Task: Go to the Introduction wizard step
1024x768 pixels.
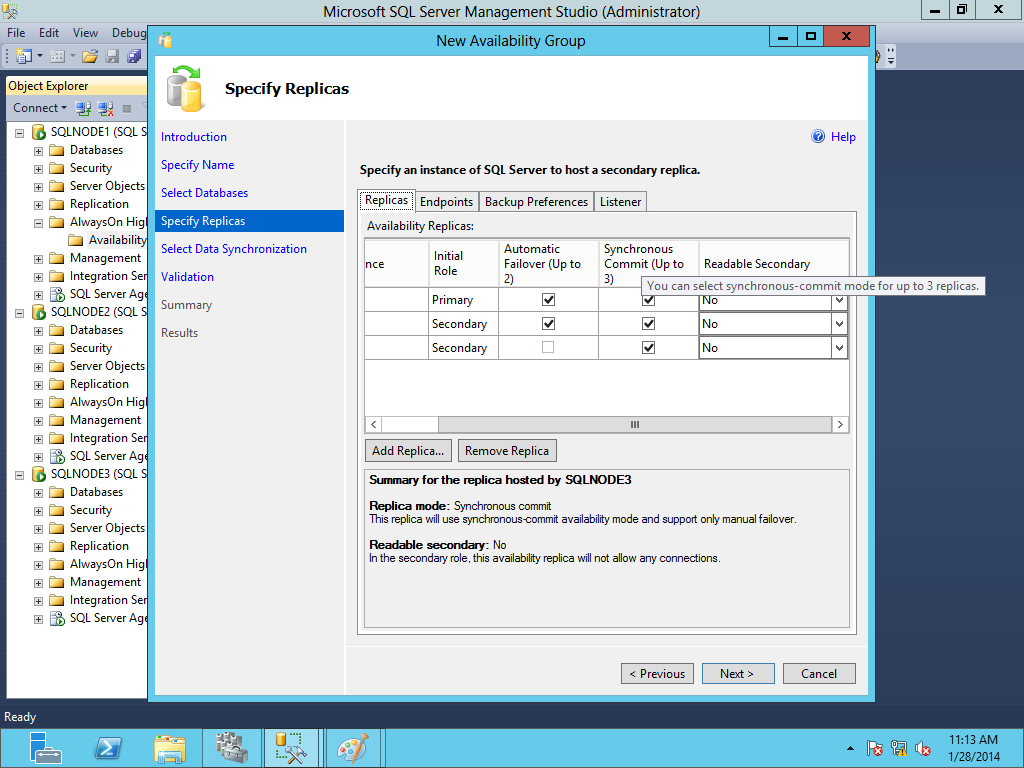Action: point(194,136)
